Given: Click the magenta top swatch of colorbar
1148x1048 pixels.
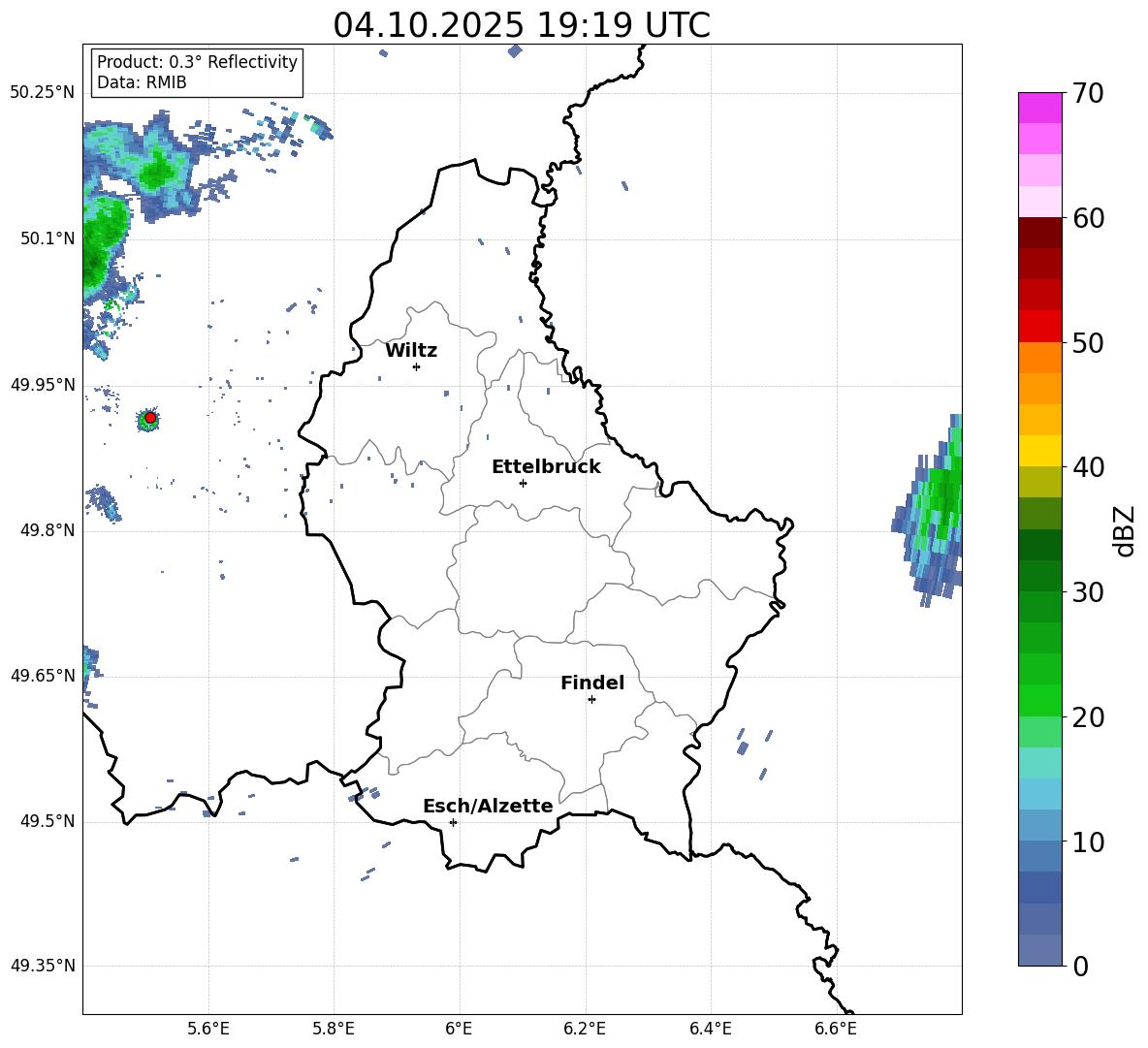Looking at the screenshot, I should [1039, 109].
